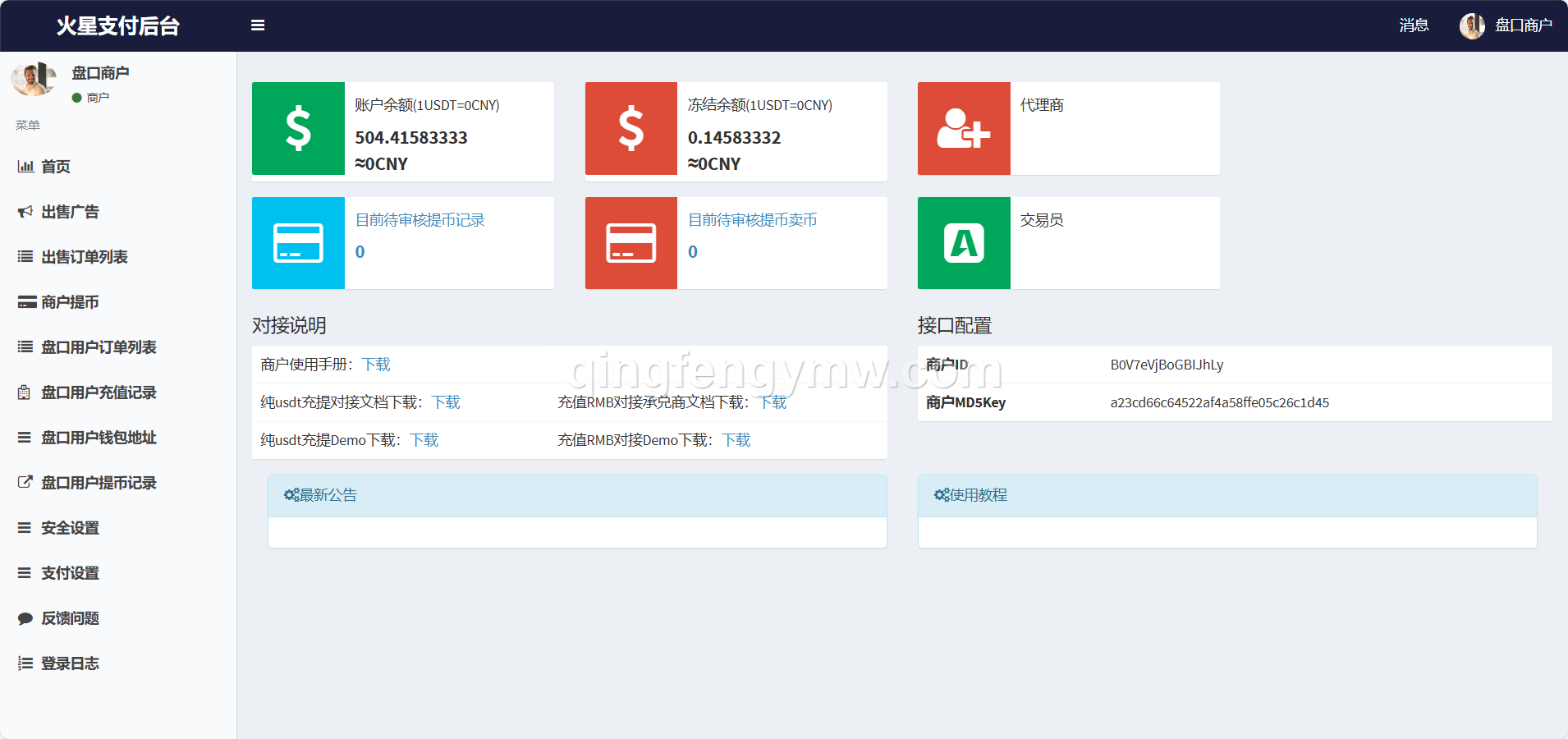Click the megaphone icon beside 出售广告
Screen dimensions: 1568x739
click(25, 212)
